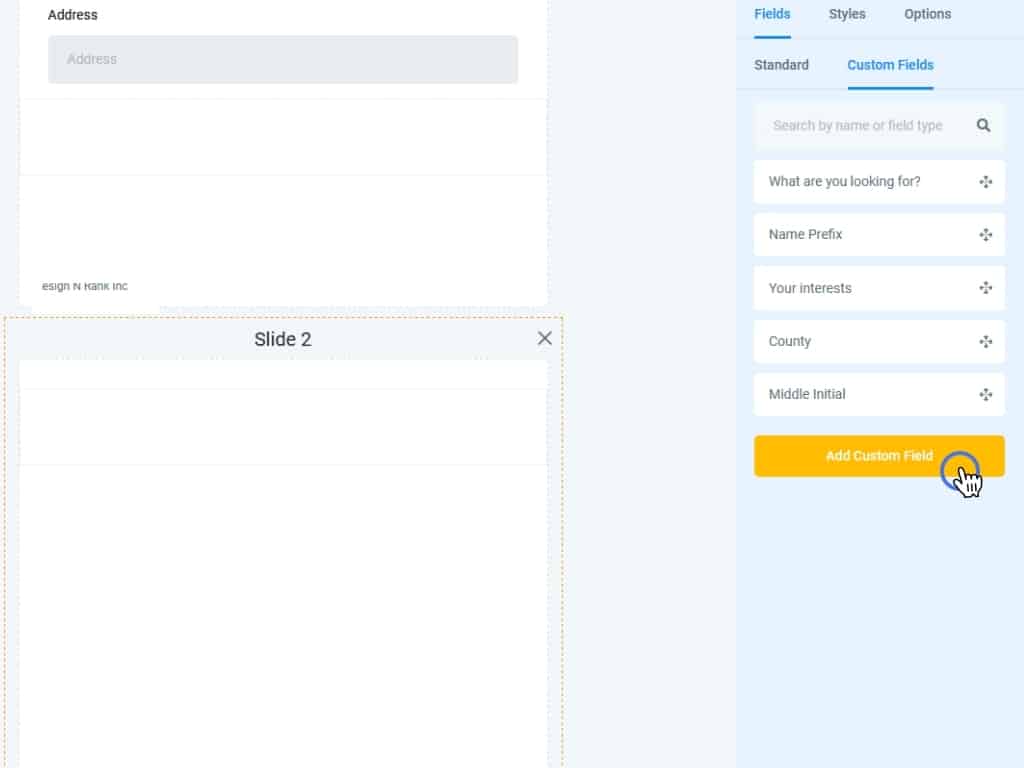Pick the Your interests field label
1024x768 pixels.
pyautogui.click(x=810, y=288)
